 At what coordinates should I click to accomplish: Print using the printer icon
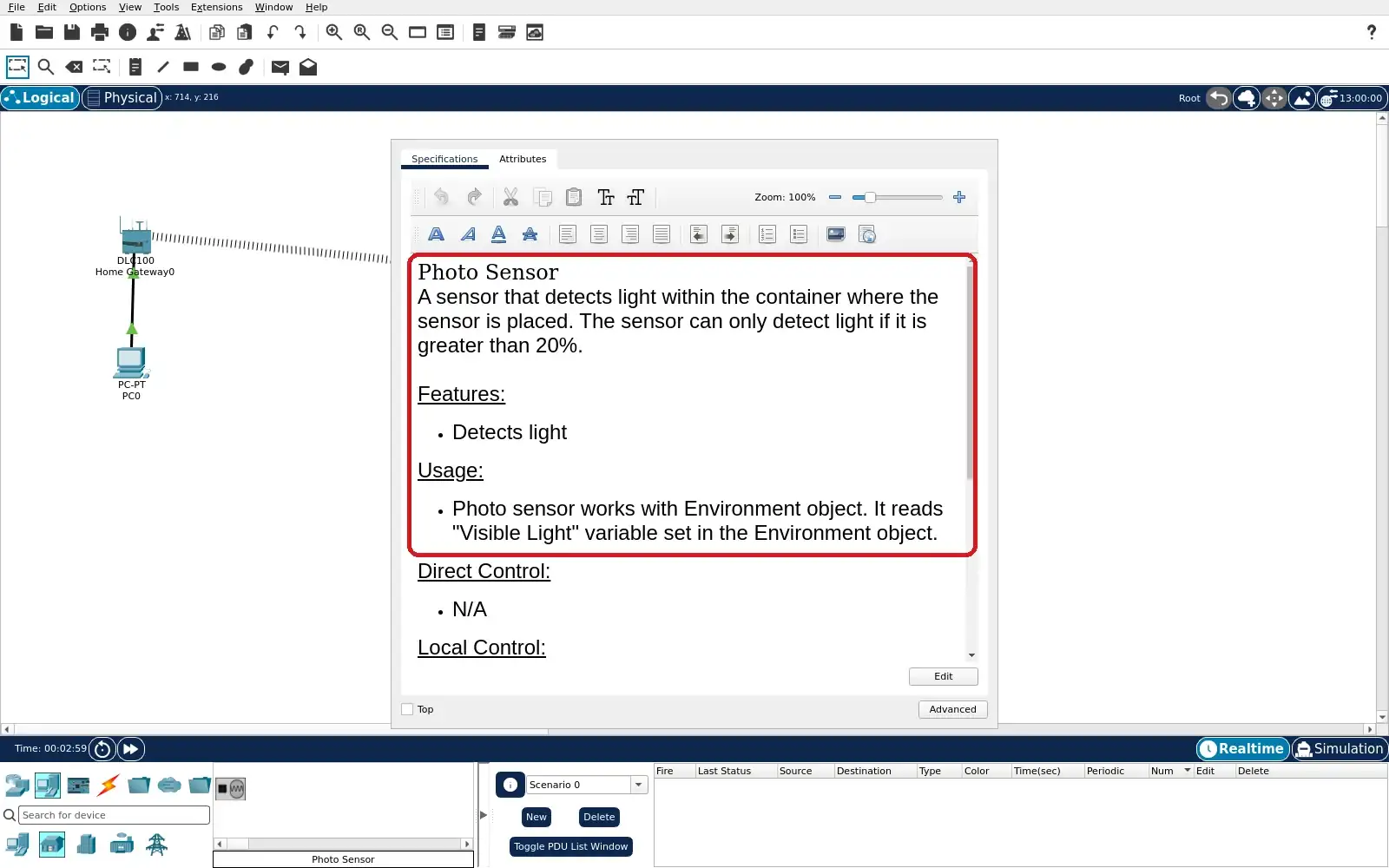tap(100, 32)
